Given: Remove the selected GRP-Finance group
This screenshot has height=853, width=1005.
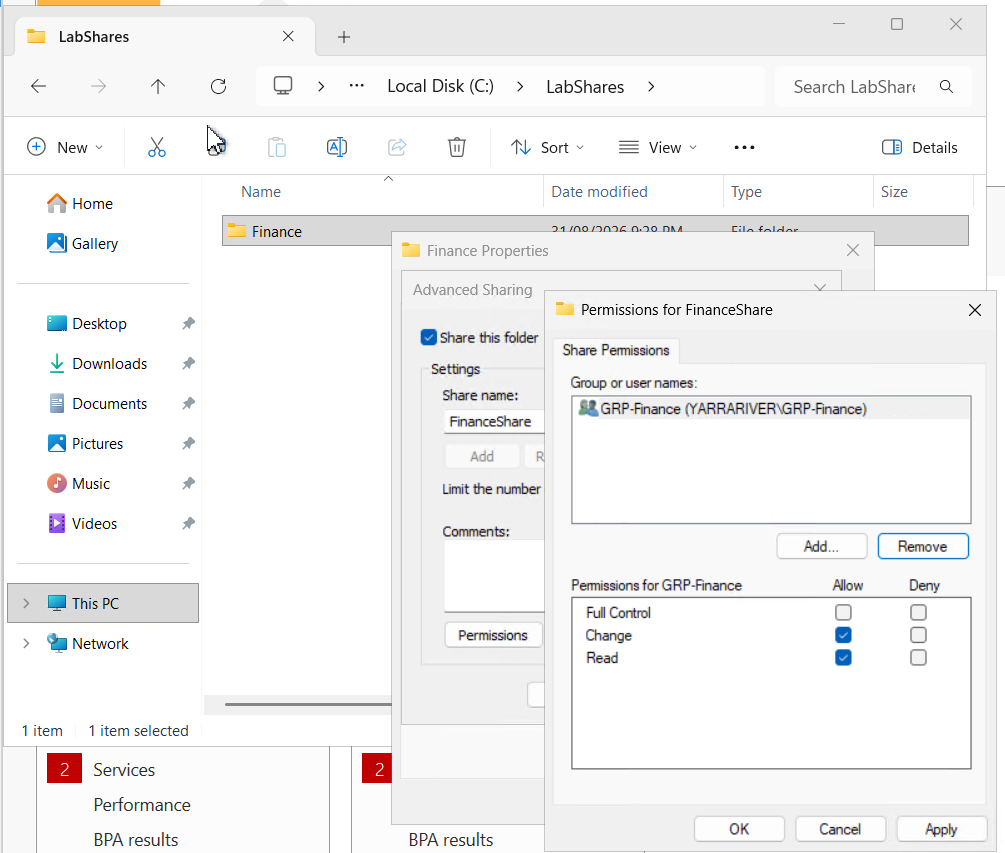Looking at the screenshot, I should pyautogui.click(x=922, y=547).
